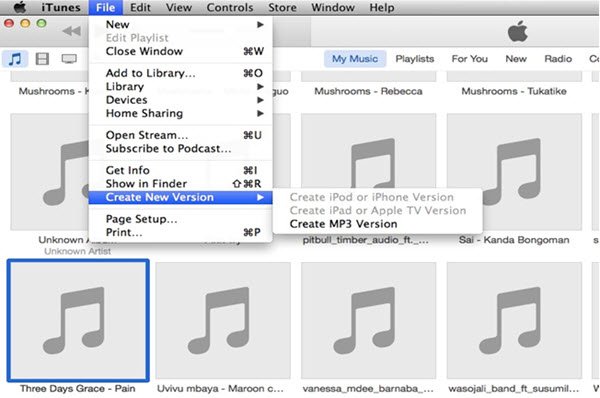This screenshot has height=398, width=600.
Task: Click the red close window button
Action: 9,23
